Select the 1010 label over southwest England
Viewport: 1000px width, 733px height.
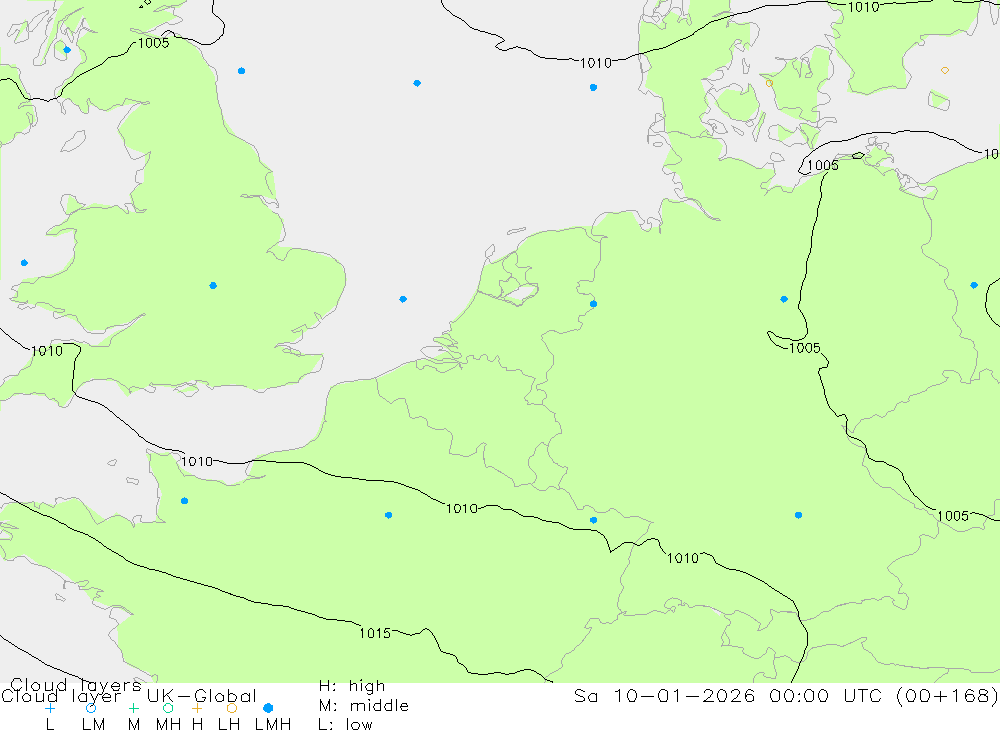pyautogui.click(x=47, y=350)
